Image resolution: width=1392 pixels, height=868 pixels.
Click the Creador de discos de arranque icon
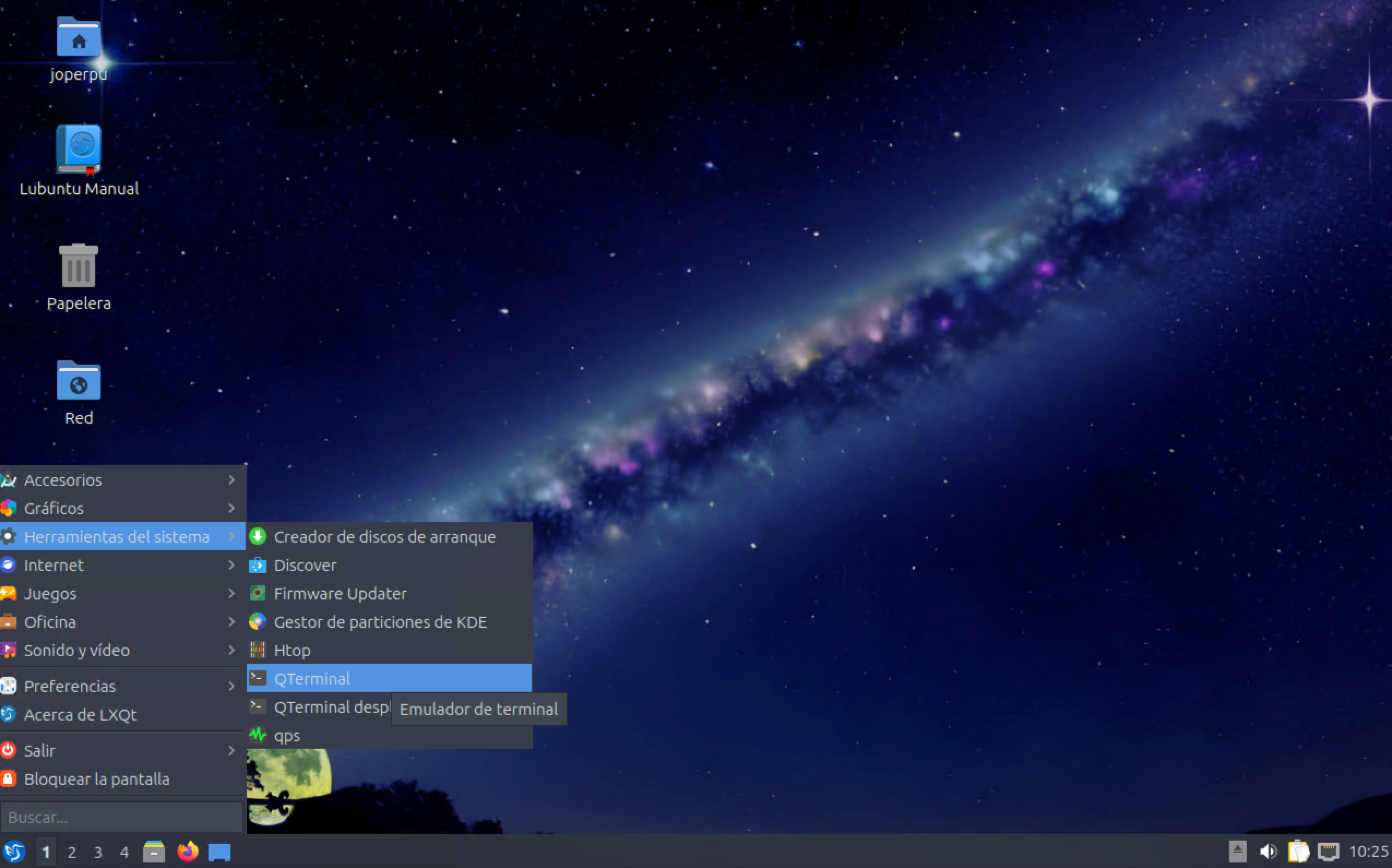click(258, 536)
